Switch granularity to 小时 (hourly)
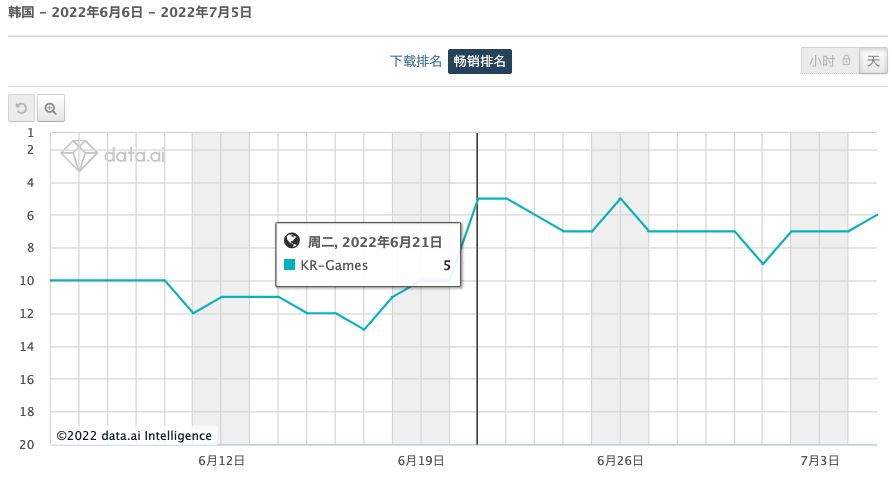Screen dimensions: 892x477 [x=822, y=61]
